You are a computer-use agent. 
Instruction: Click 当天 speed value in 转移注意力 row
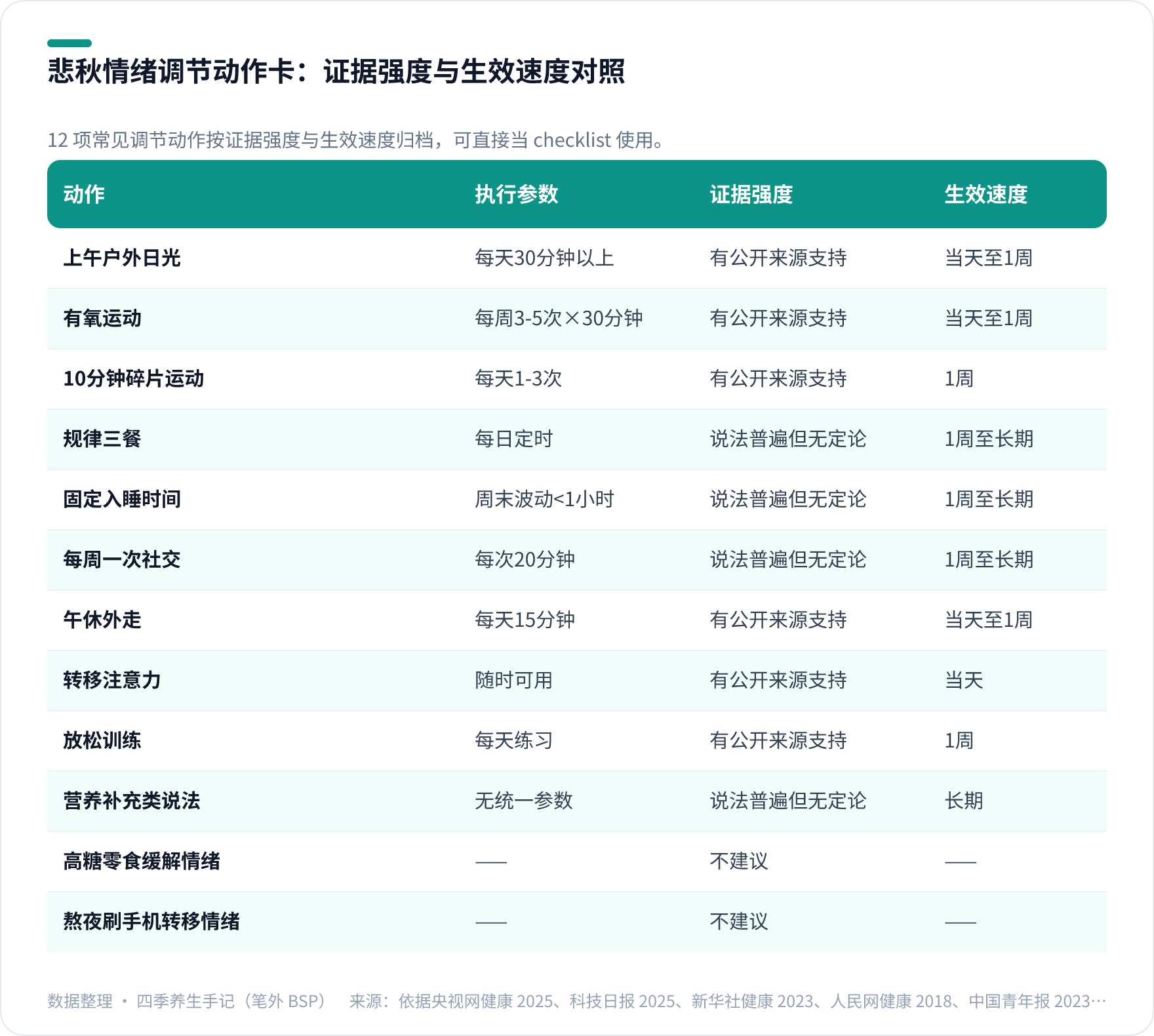pos(964,680)
